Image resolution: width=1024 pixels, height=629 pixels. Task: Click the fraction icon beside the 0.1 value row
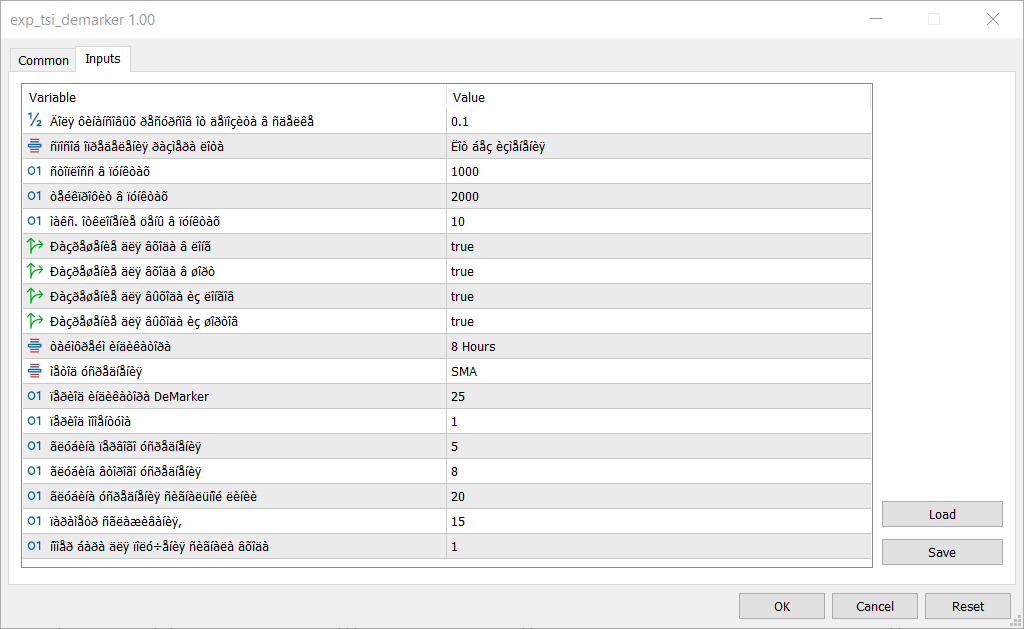tap(35, 121)
